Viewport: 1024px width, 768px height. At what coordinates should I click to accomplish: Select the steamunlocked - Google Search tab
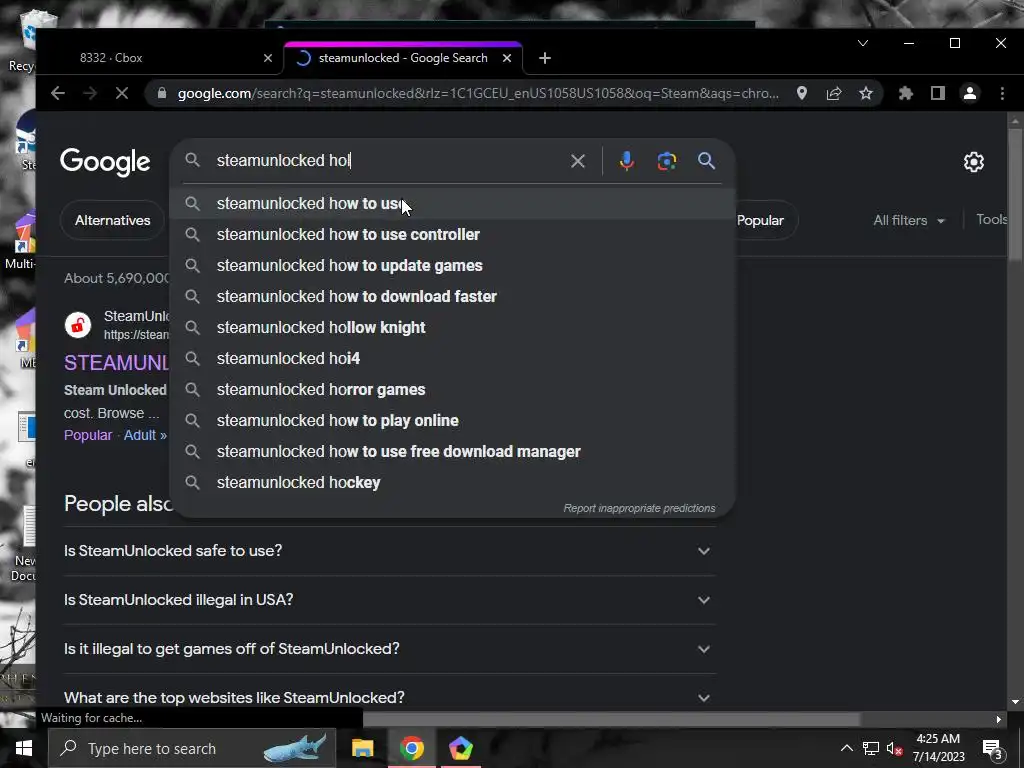point(403,58)
